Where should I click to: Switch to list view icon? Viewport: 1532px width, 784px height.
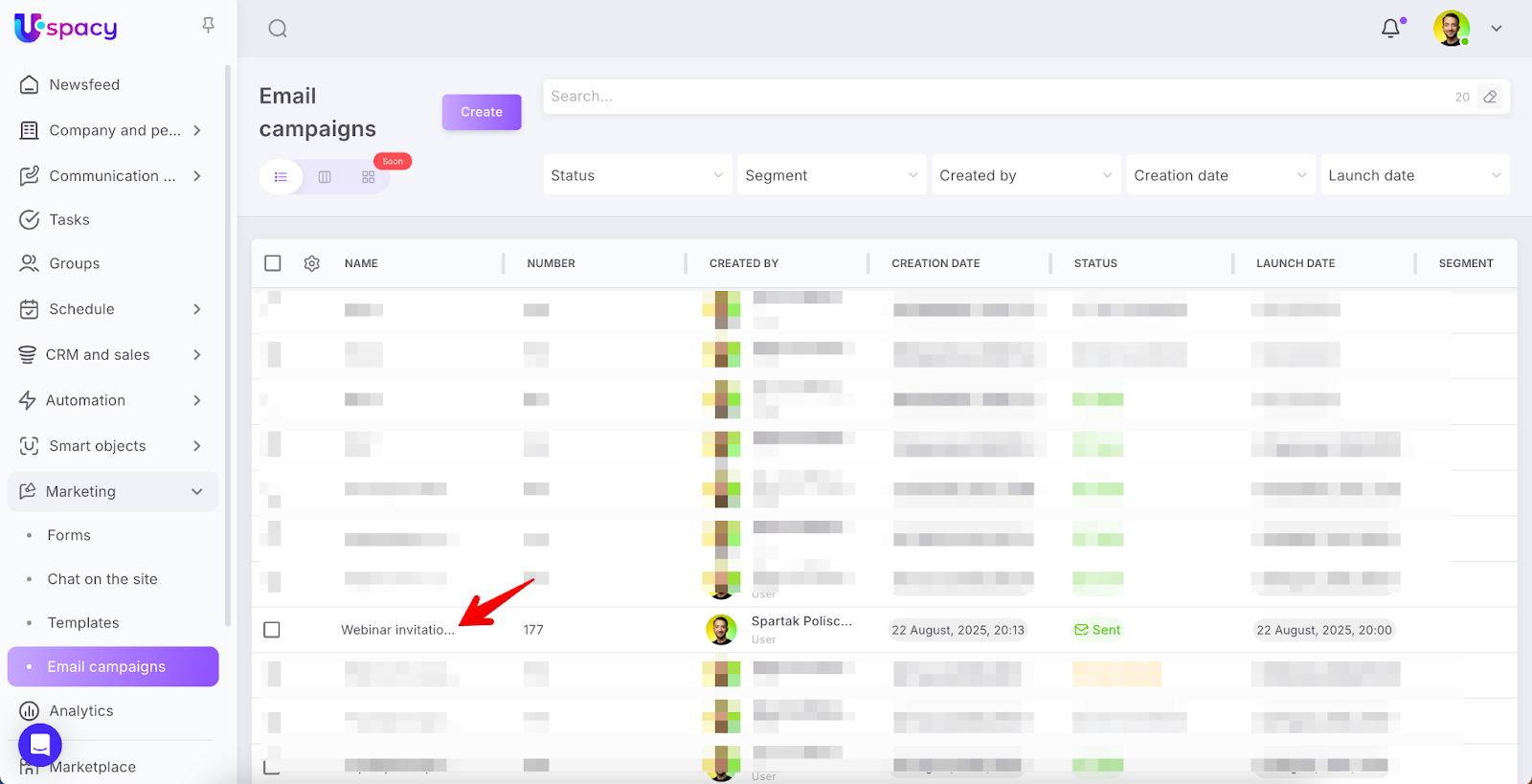281,177
